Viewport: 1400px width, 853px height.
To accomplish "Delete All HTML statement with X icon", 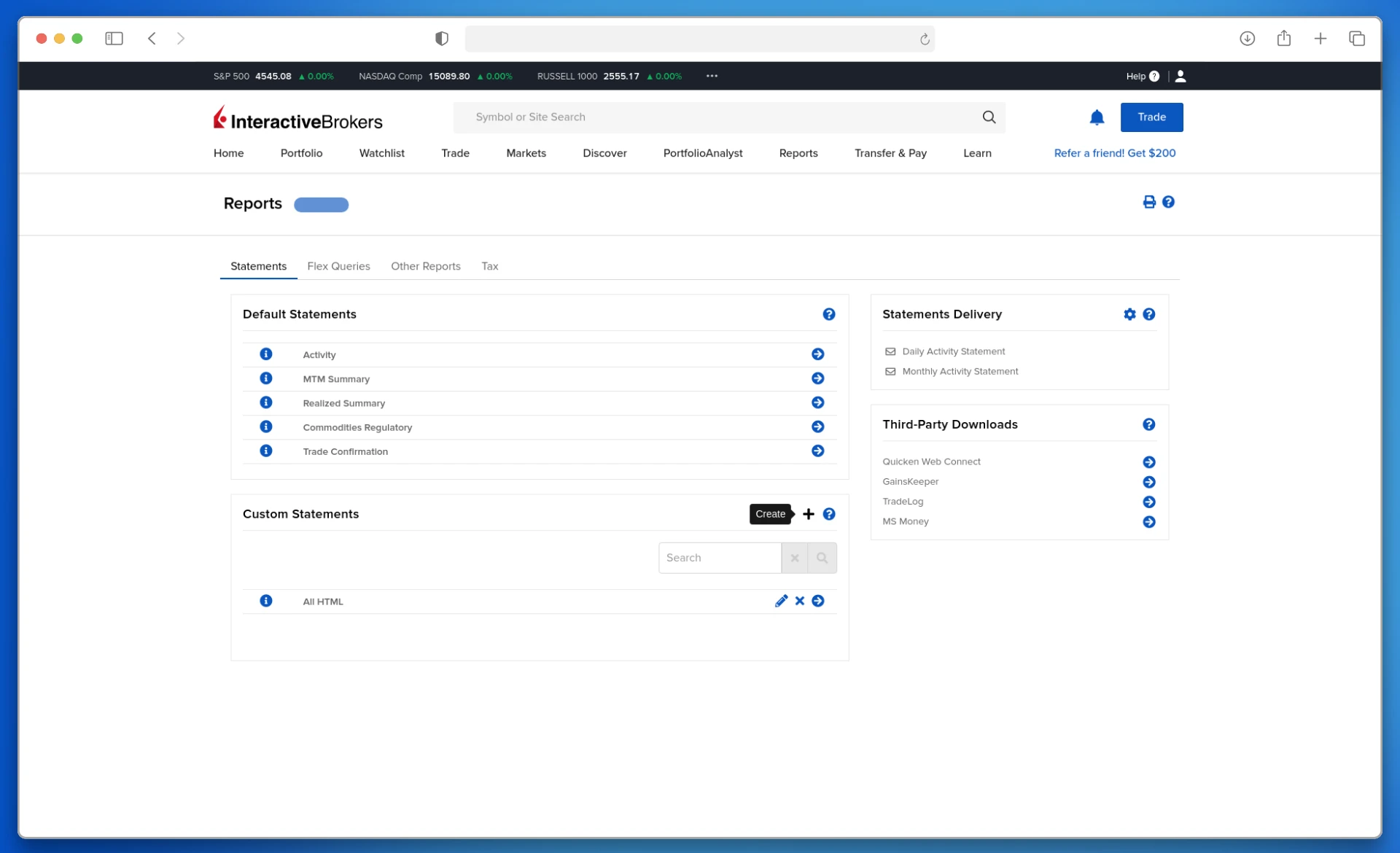I will tap(800, 601).
